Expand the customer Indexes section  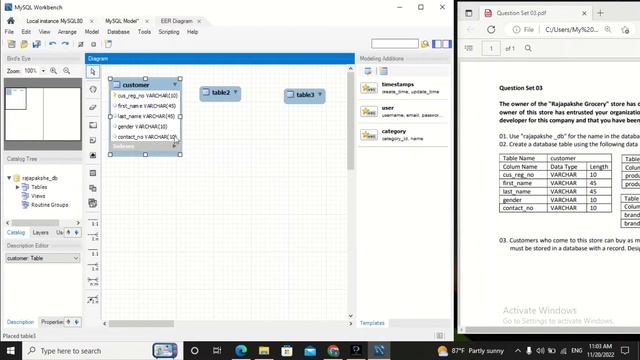174,146
